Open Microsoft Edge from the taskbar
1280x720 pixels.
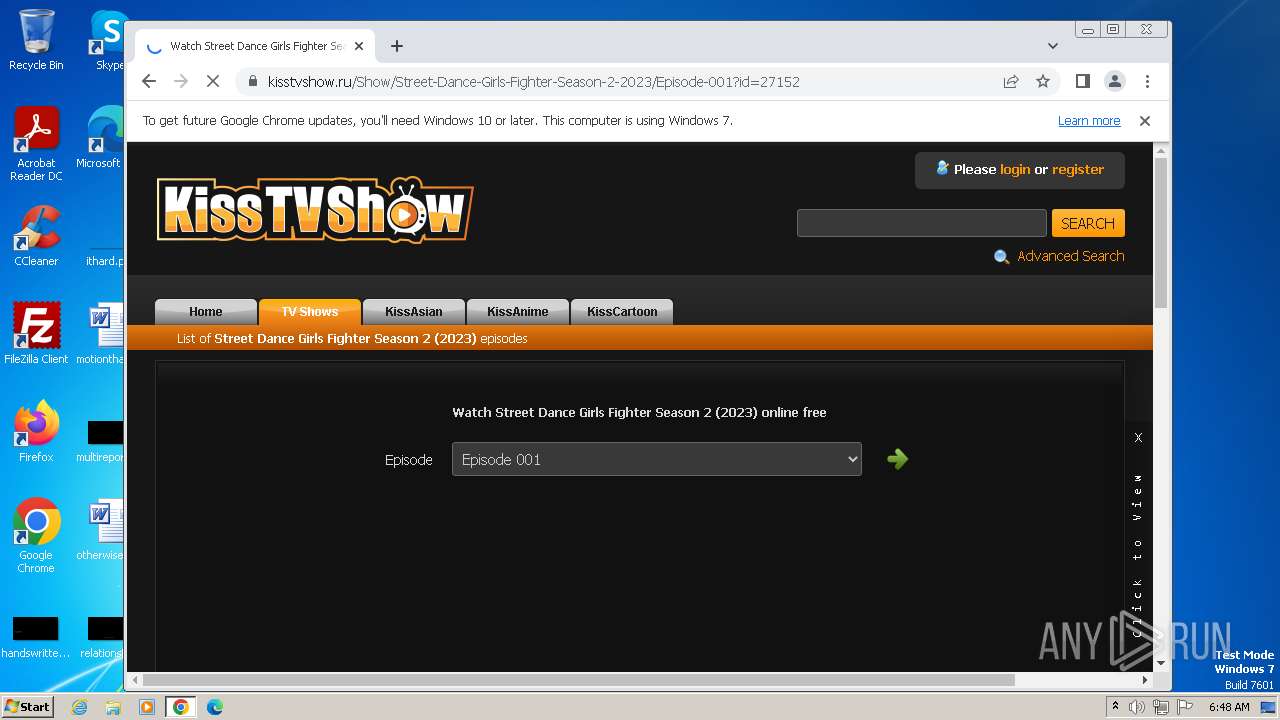(215, 707)
